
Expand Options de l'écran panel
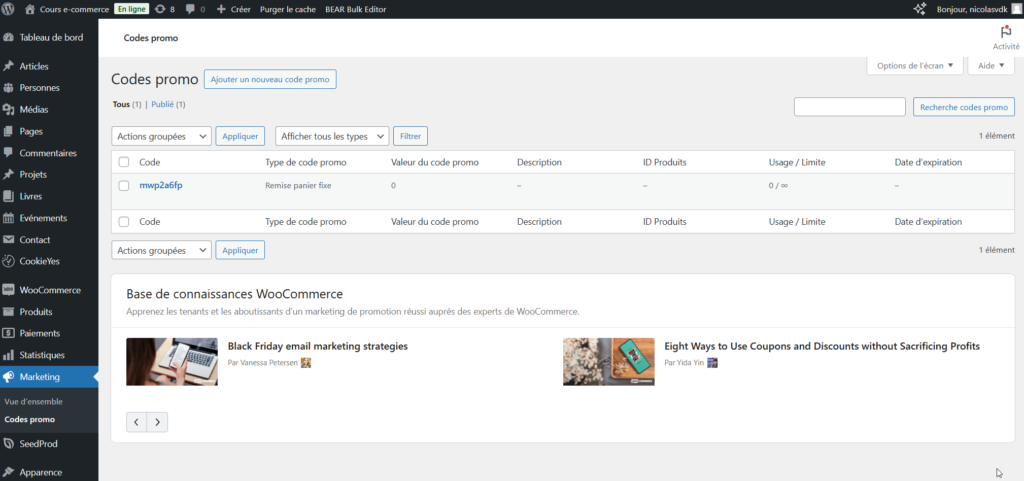(915, 65)
